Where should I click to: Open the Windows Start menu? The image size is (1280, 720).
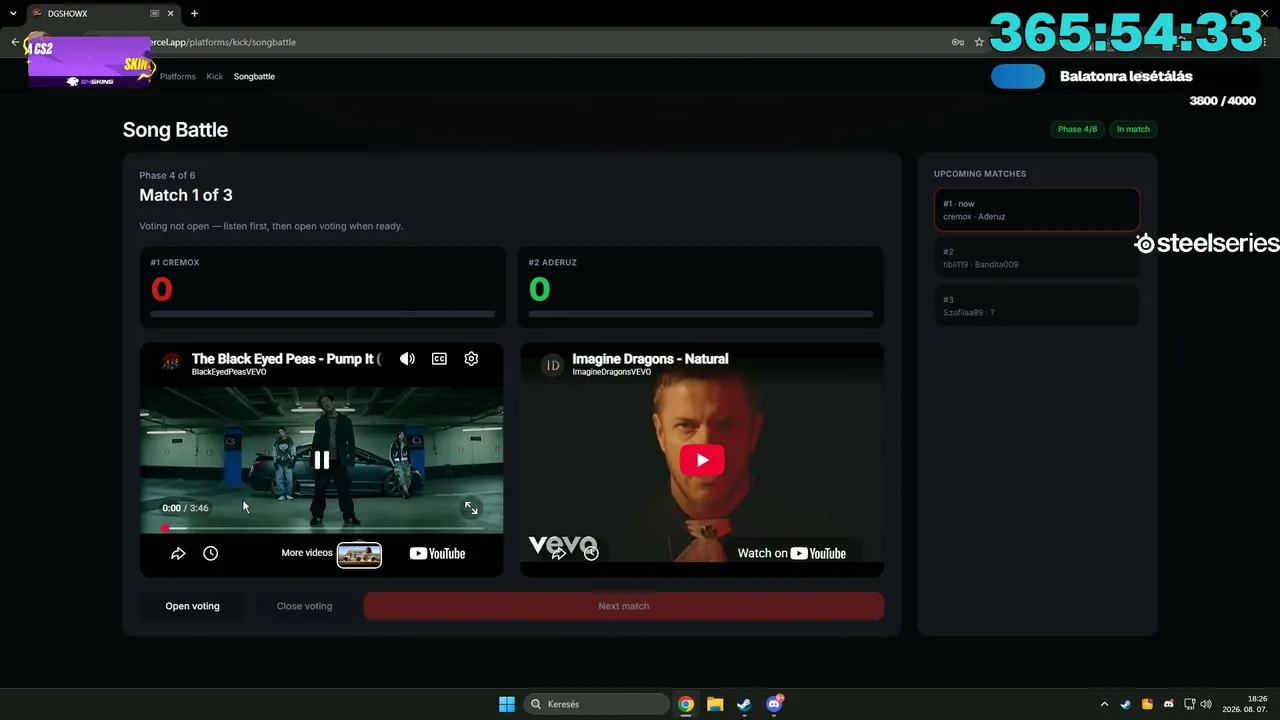(x=507, y=704)
